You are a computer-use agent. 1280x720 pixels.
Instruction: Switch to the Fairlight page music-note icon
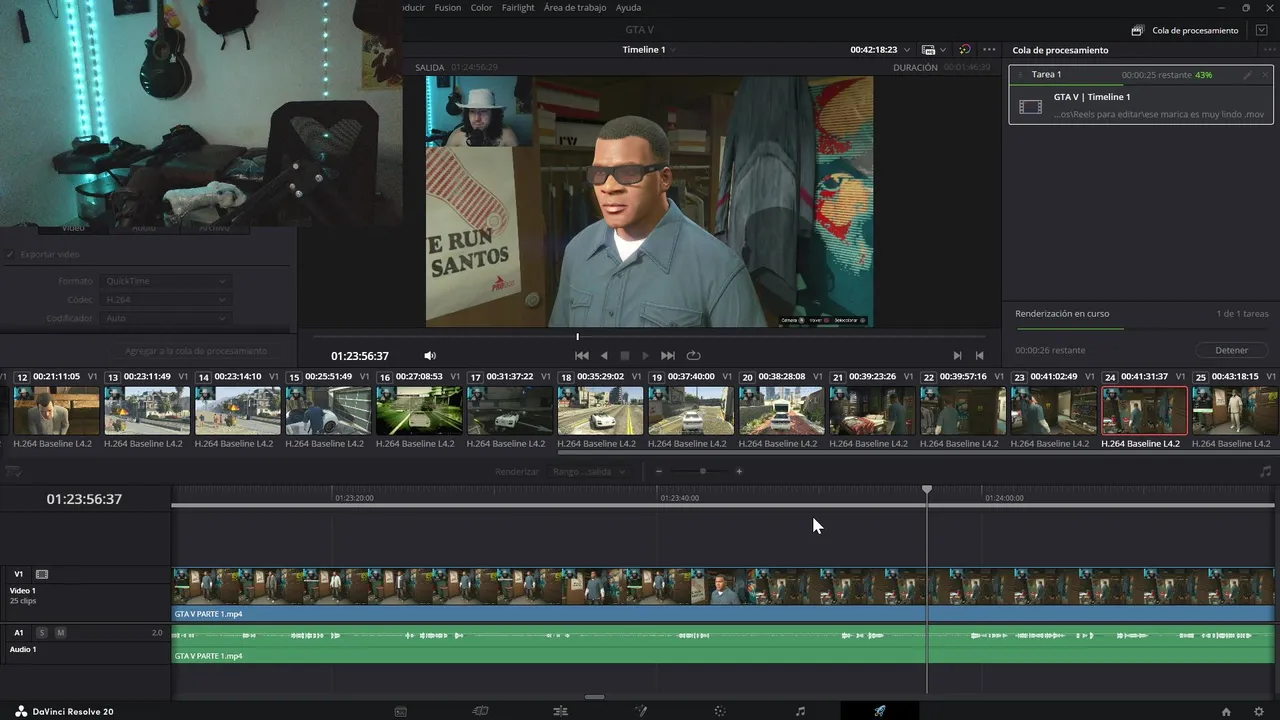(x=800, y=711)
